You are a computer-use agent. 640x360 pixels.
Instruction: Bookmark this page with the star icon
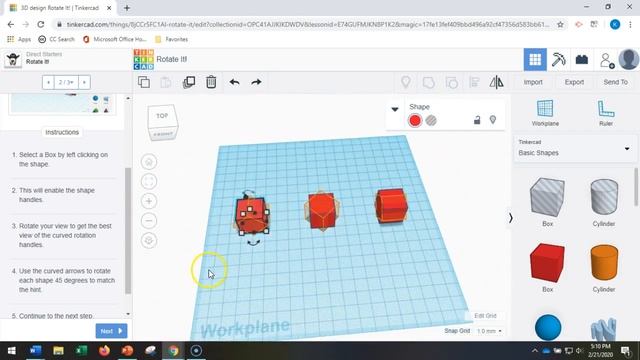(x=560, y=24)
